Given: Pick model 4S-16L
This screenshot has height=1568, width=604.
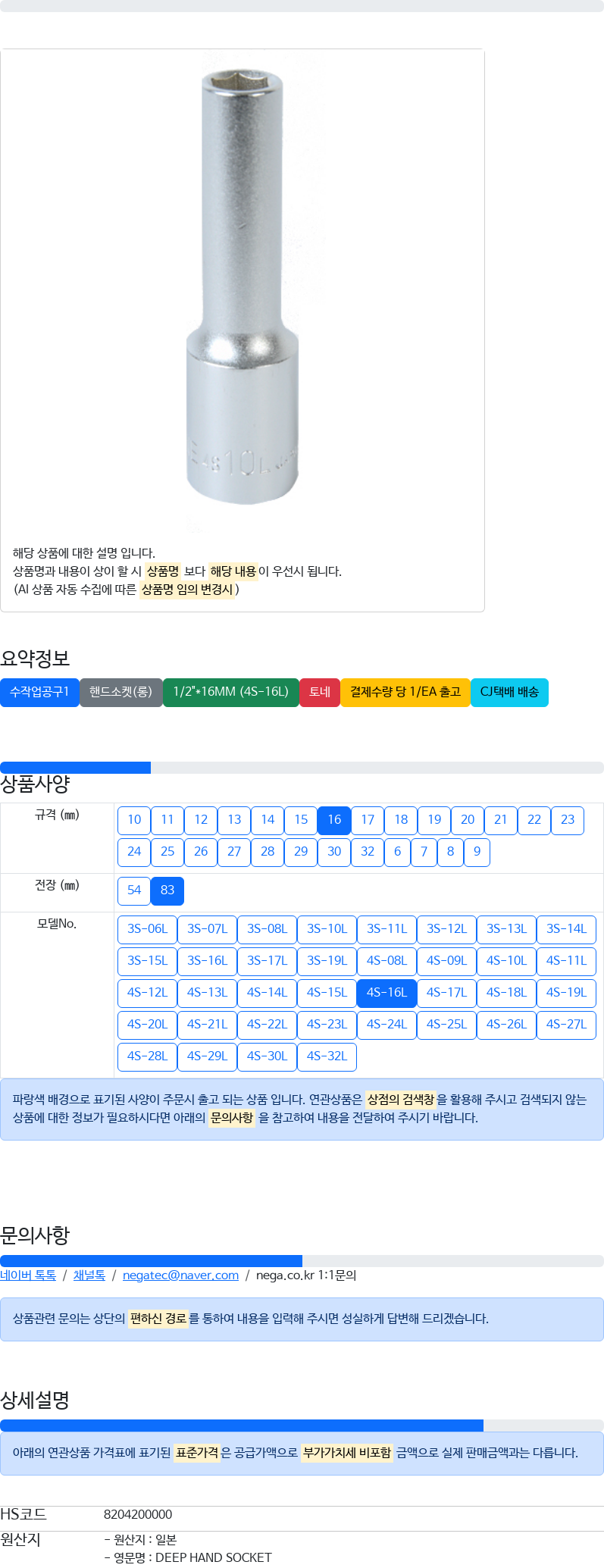Looking at the screenshot, I should (x=386, y=993).
